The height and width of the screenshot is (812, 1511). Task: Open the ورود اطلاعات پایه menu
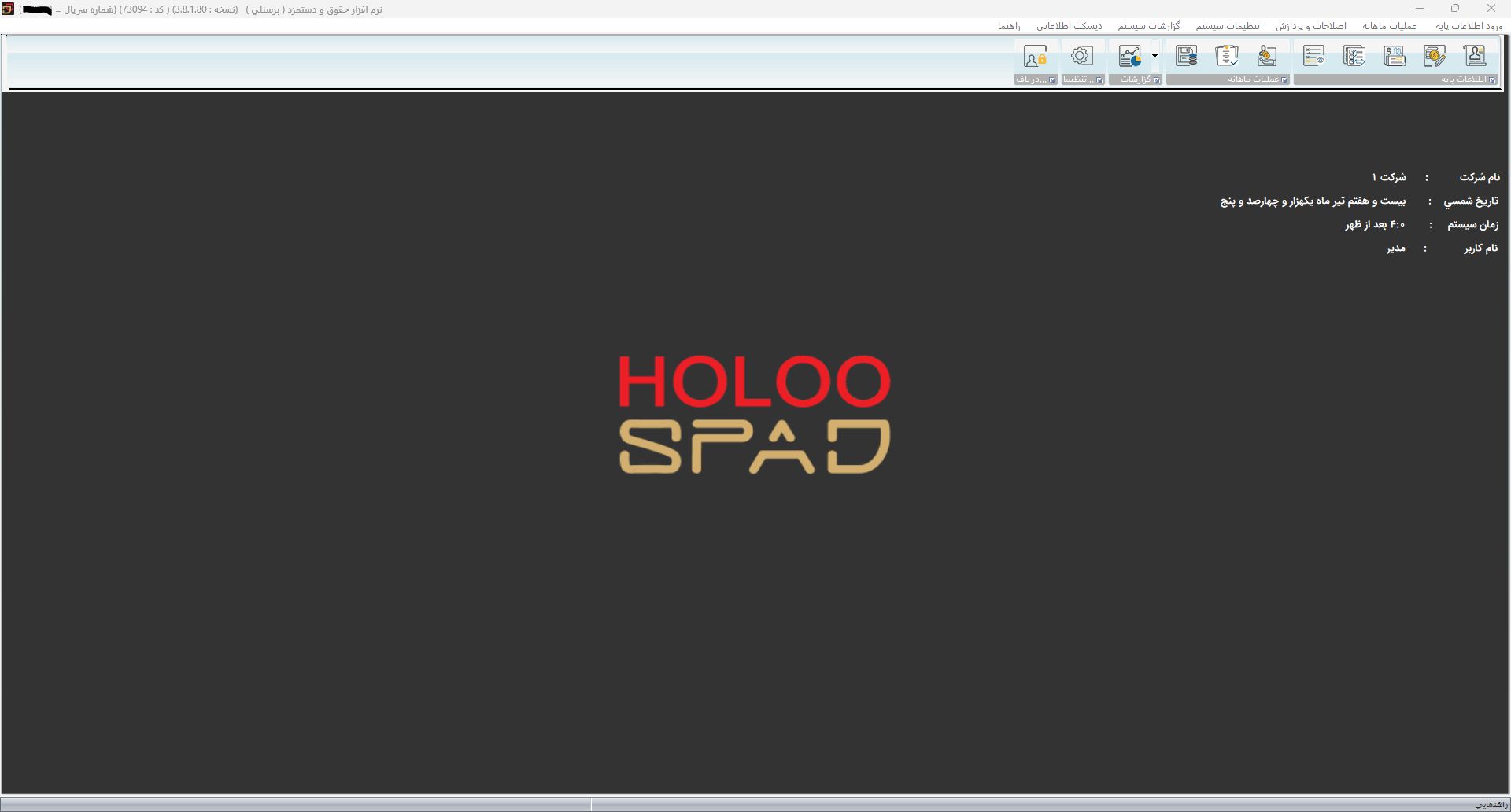coord(1469,26)
